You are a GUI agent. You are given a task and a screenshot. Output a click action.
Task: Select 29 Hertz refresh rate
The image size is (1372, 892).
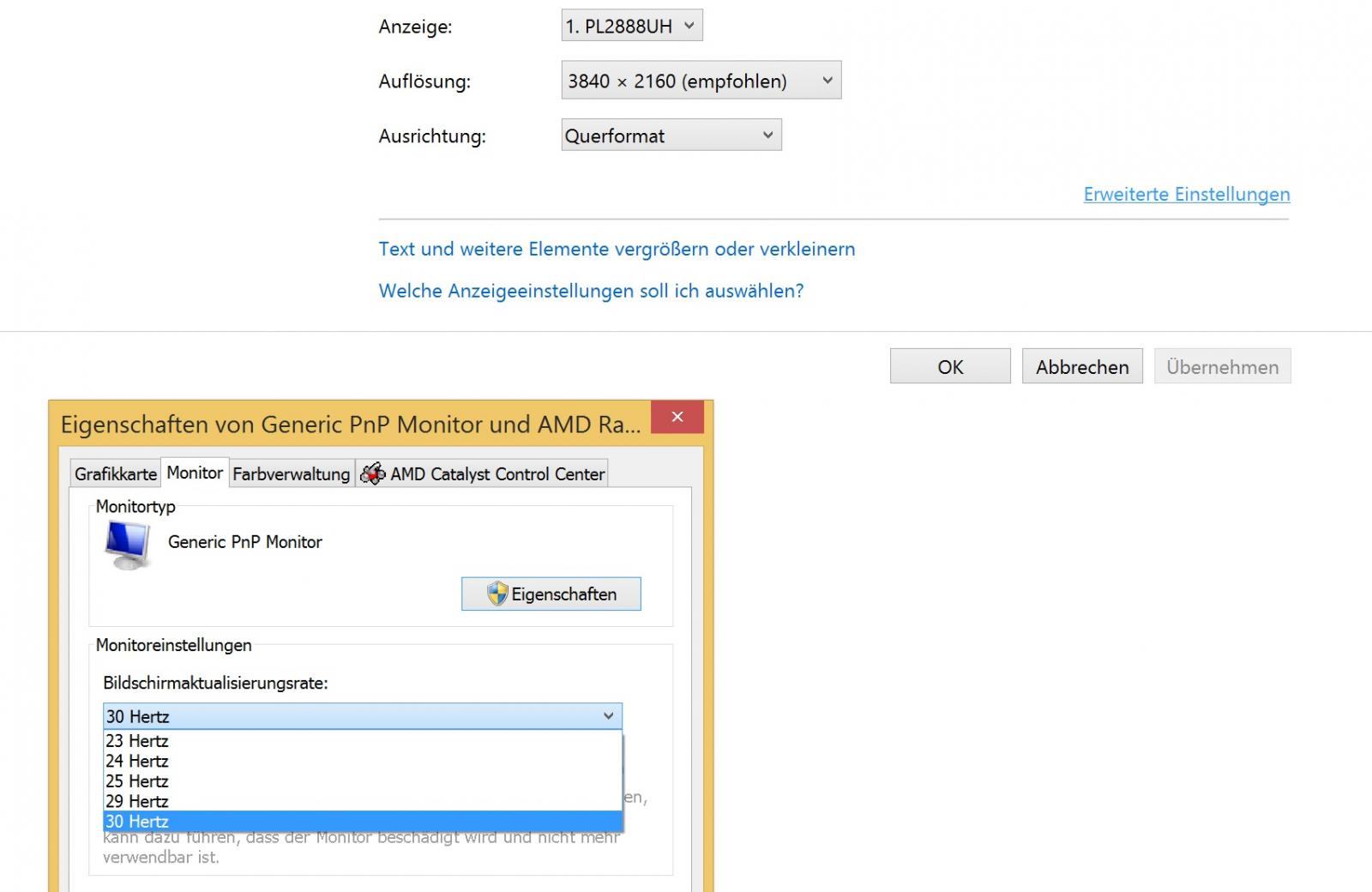(362, 801)
